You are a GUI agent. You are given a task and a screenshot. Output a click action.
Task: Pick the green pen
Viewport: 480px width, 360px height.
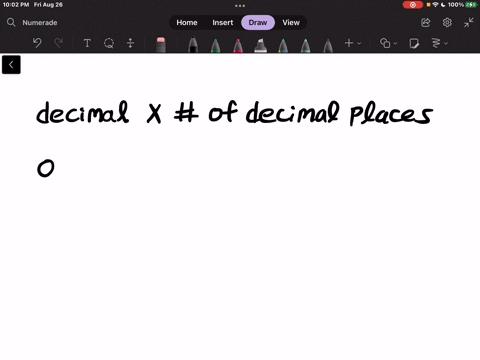click(215, 45)
